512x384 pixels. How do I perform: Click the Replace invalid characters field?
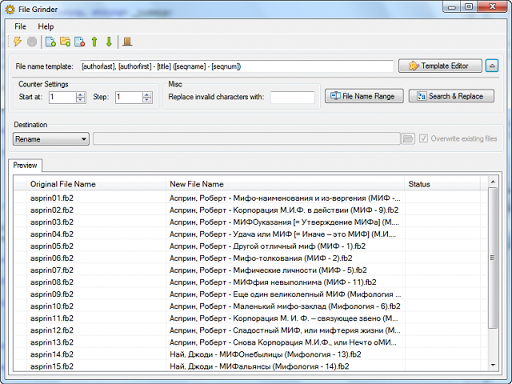coord(292,97)
